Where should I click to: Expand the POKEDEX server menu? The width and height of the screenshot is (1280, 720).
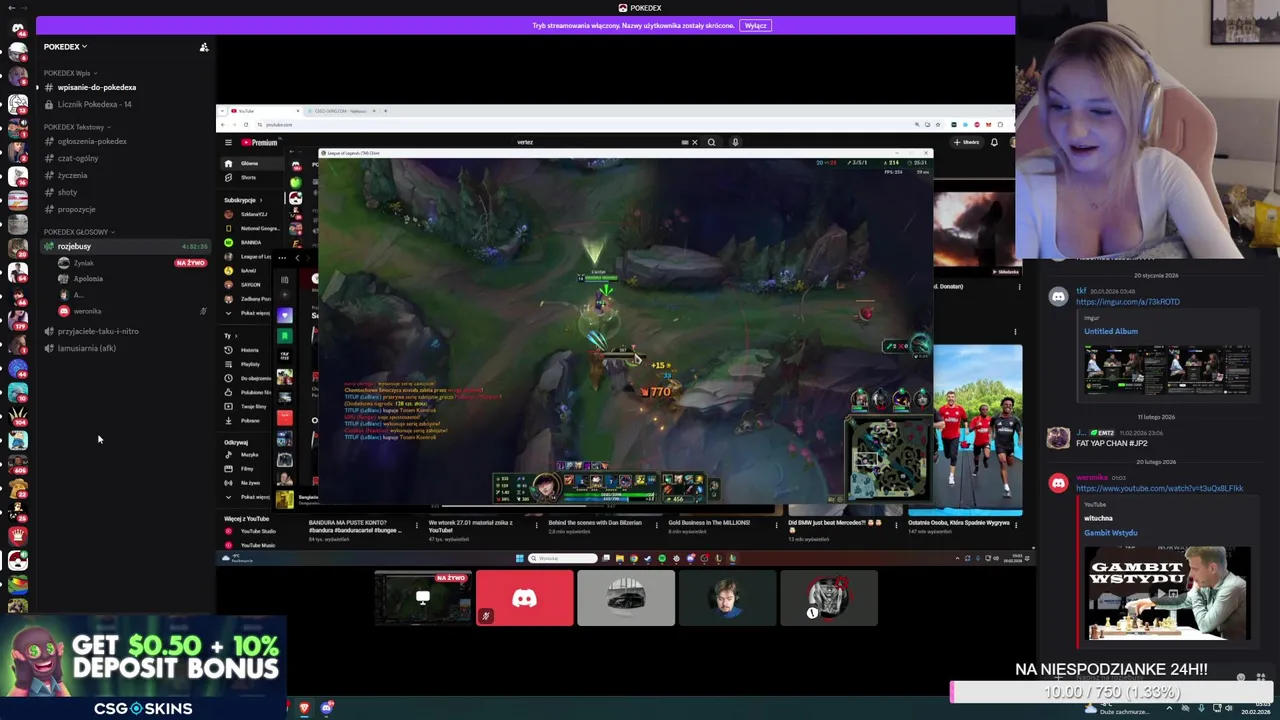pyautogui.click(x=65, y=47)
